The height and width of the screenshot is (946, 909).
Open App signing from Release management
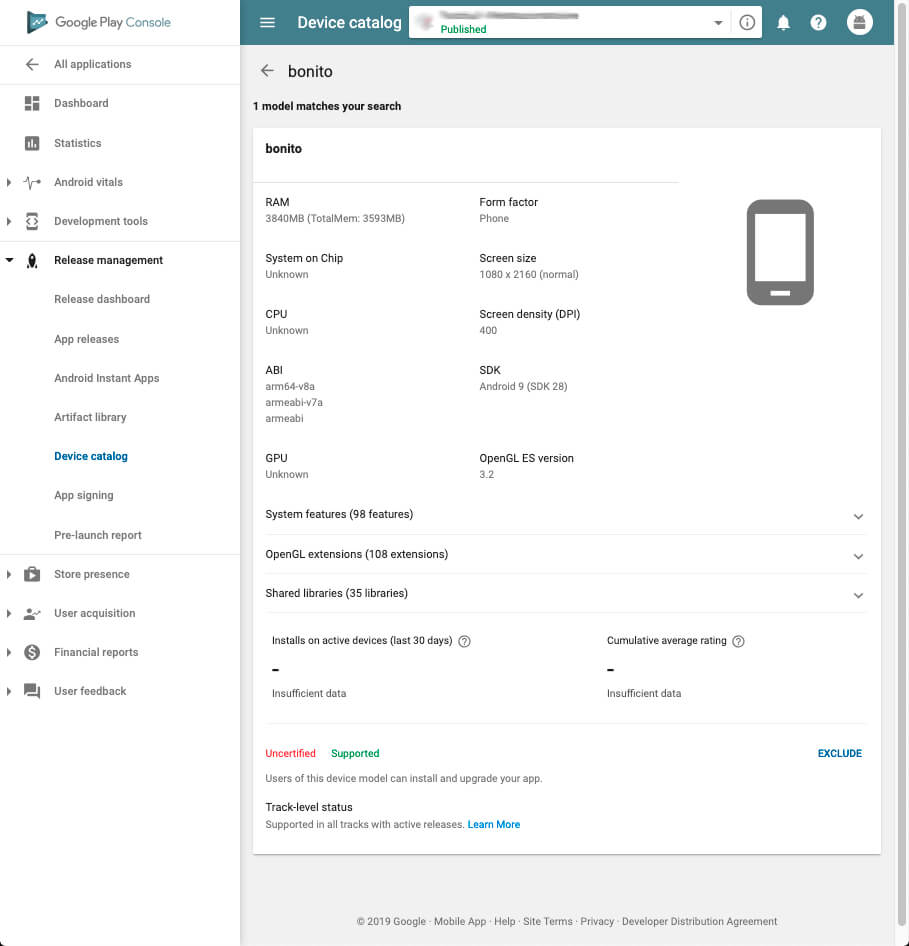point(83,495)
